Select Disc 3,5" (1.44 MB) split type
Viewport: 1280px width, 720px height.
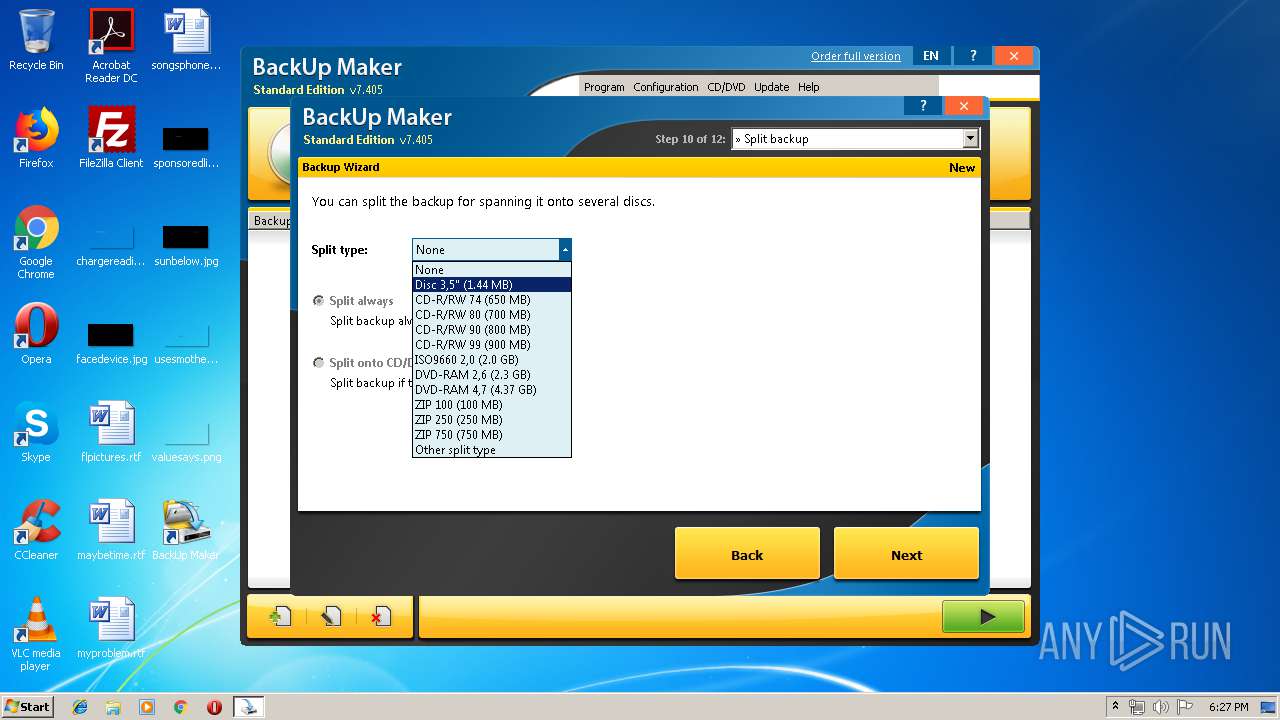coord(491,285)
